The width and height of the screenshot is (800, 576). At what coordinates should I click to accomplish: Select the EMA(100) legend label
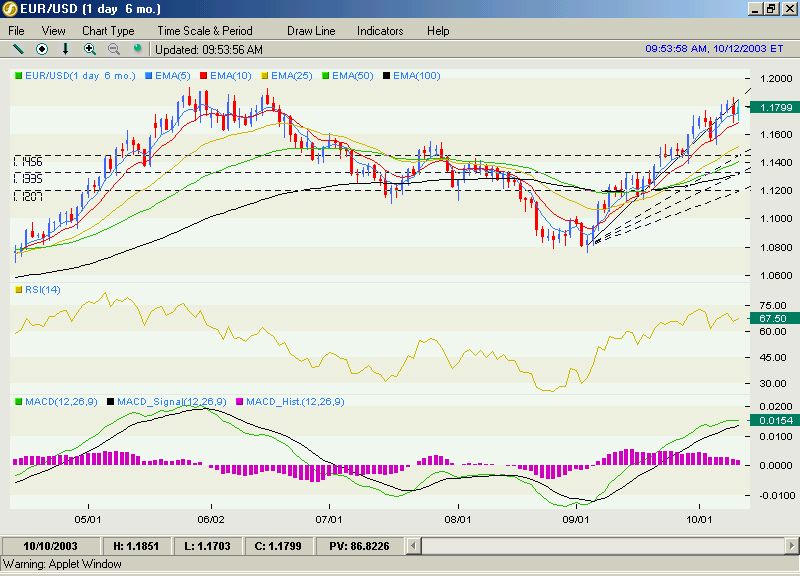[417, 76]
